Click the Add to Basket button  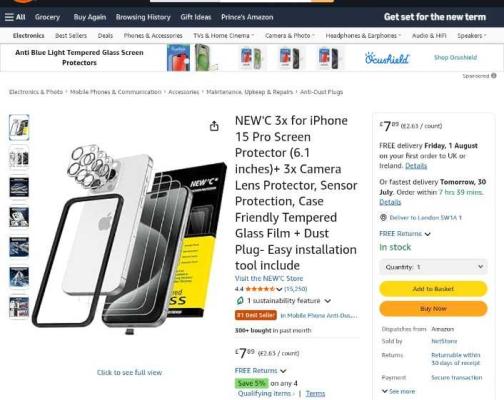tap(433, 289)
